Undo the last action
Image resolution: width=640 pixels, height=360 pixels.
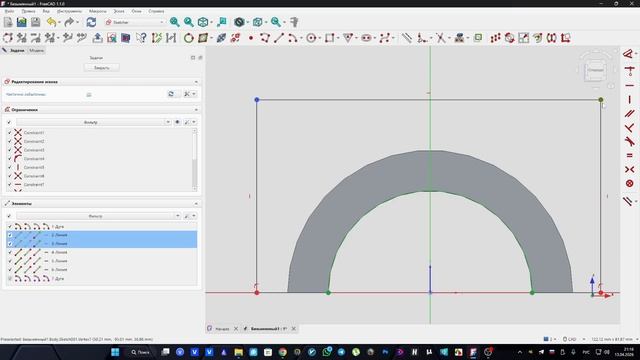click(x=51, y=22)
